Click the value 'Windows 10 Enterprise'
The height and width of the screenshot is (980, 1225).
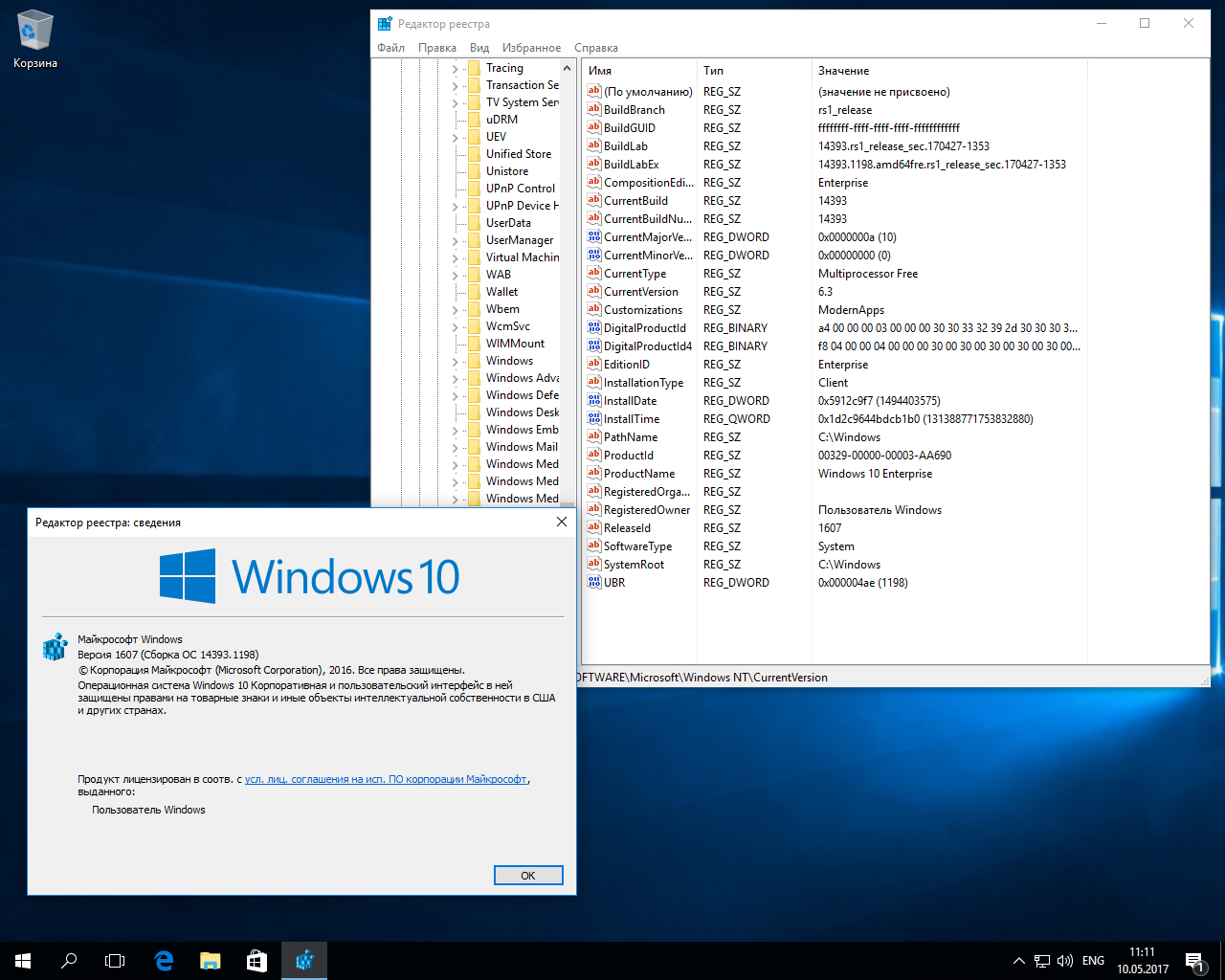[x=875, y=474]
